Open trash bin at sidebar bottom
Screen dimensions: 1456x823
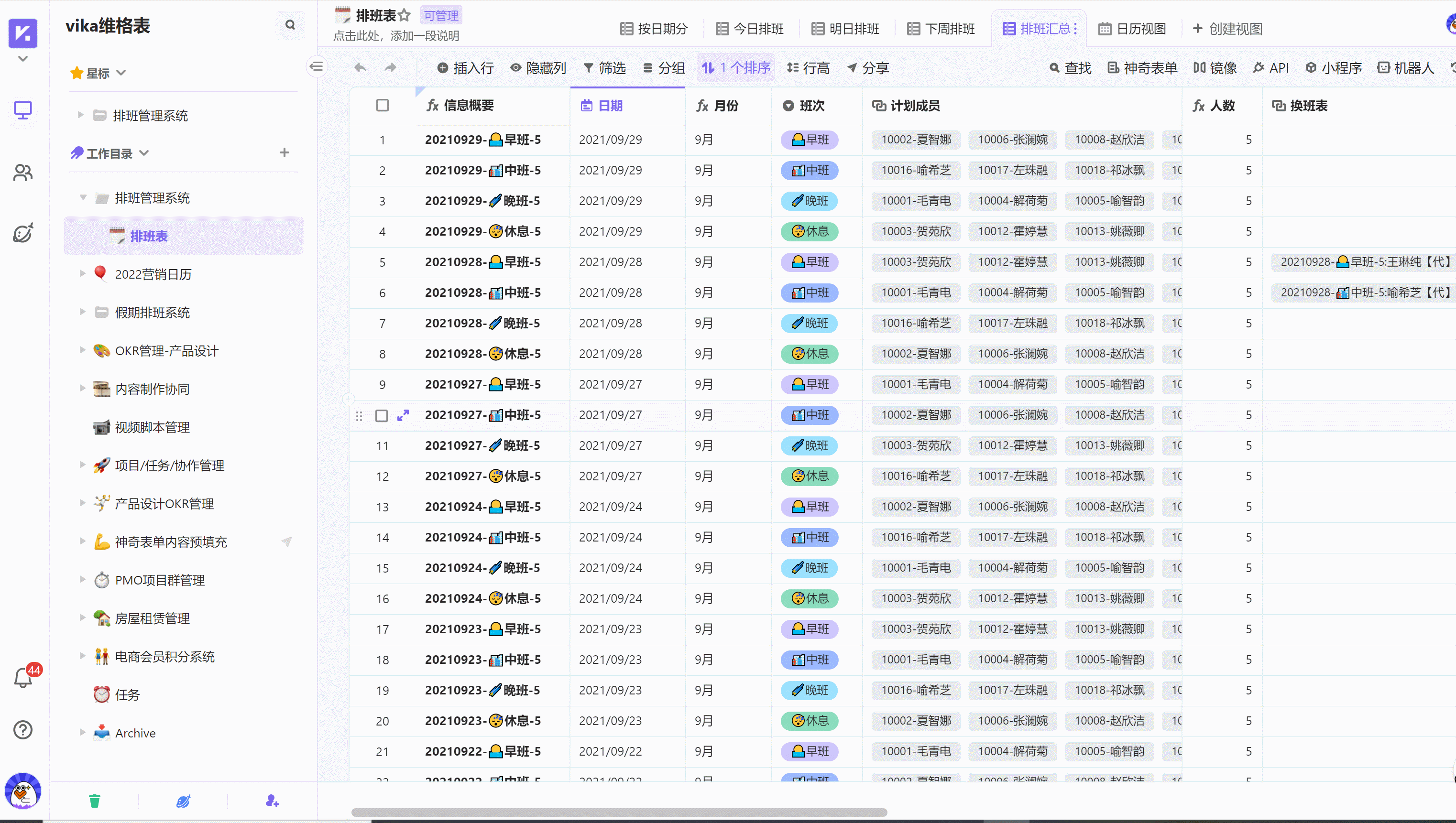(x=94, y=801)
